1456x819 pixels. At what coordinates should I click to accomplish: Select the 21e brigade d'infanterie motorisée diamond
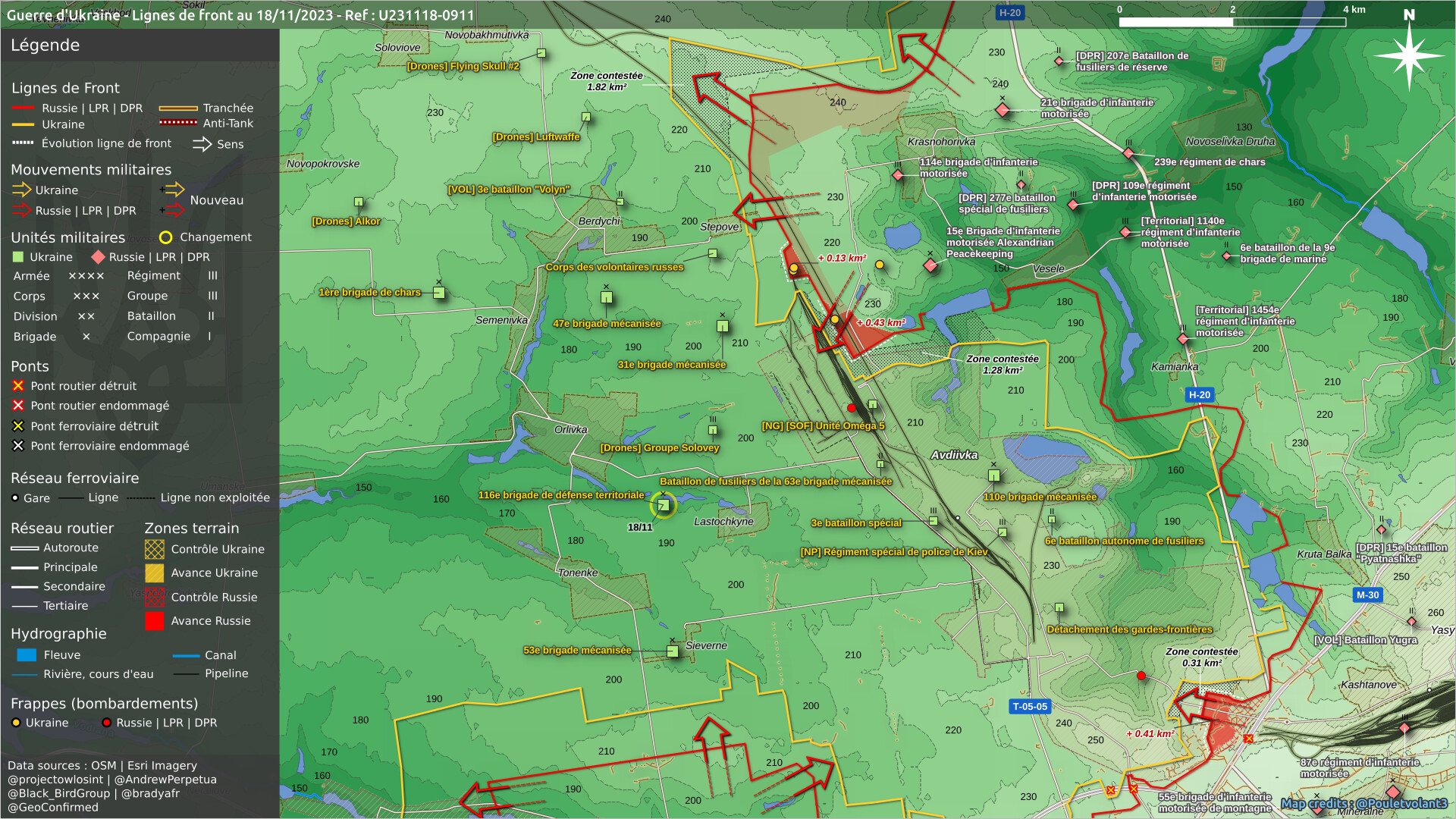[1003, 111]
